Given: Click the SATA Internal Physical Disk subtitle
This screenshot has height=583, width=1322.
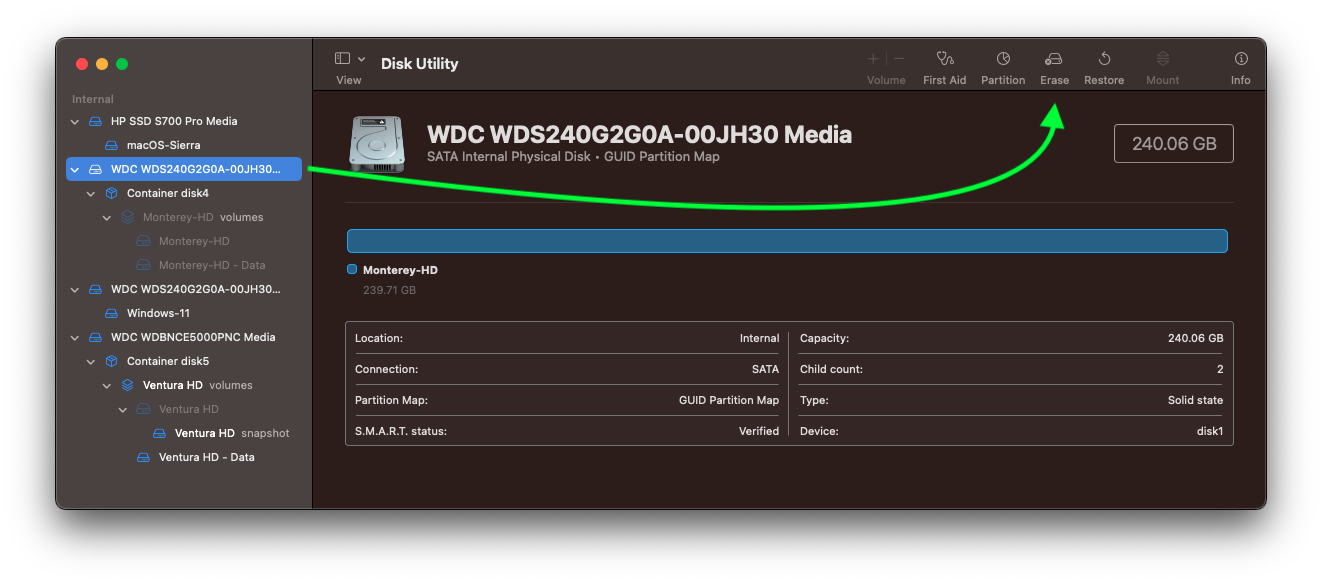Looking at the screenshot, I should (x=573, y=157).
